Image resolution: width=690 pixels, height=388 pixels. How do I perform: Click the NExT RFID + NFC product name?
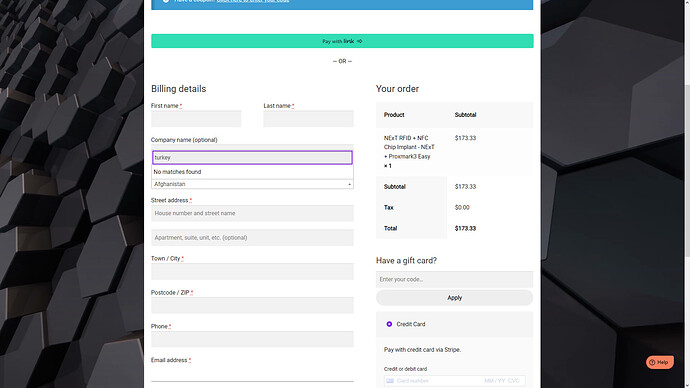pos(409,147)
